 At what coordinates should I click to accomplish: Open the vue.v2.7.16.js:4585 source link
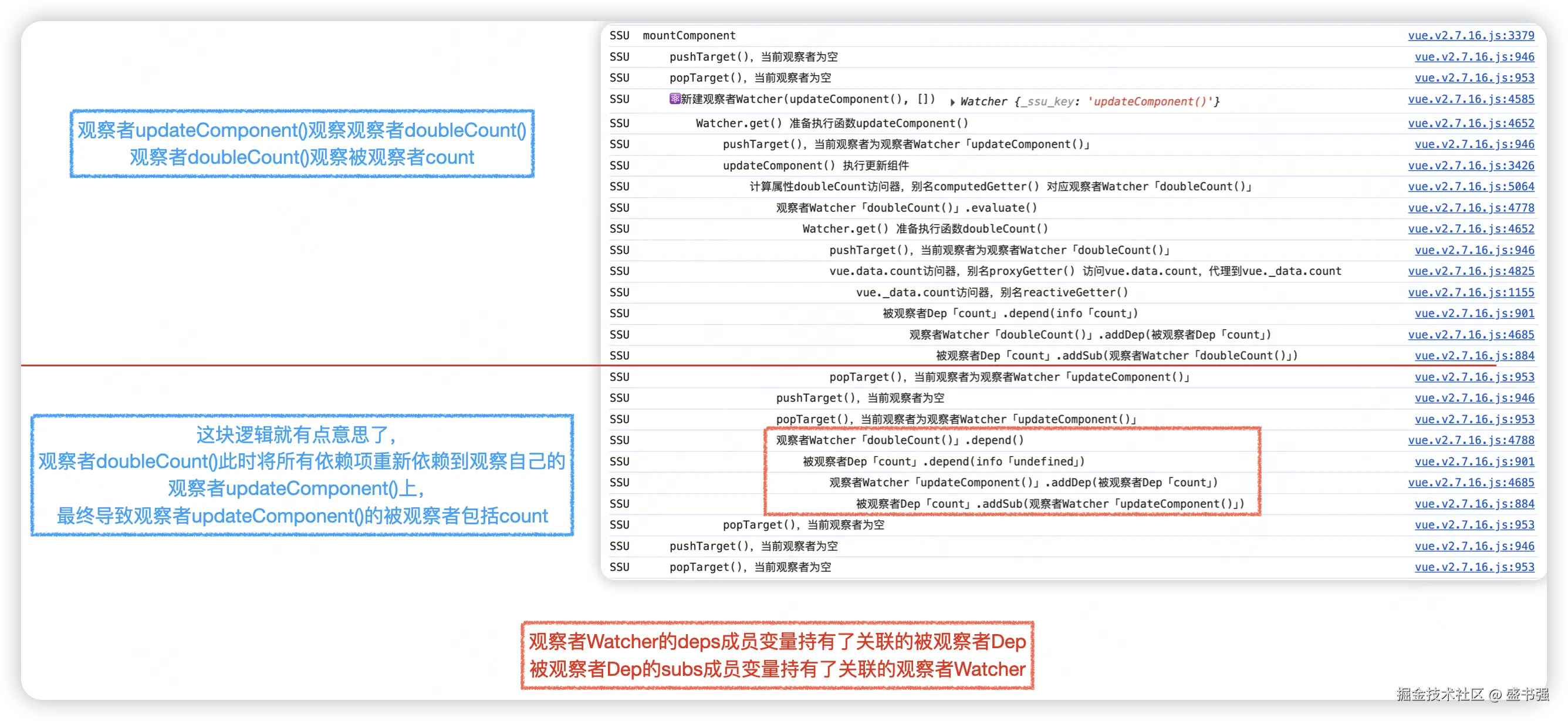pos(1471,99)
